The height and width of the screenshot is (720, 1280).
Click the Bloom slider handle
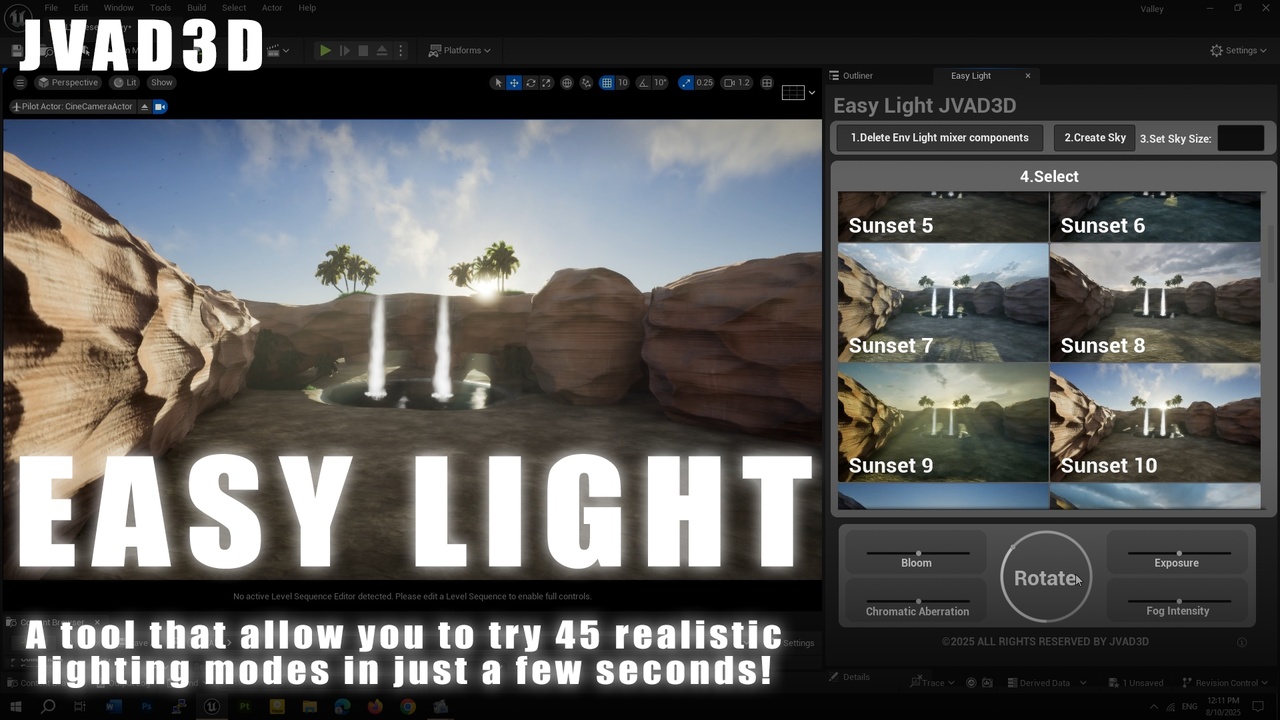(918, 552)
